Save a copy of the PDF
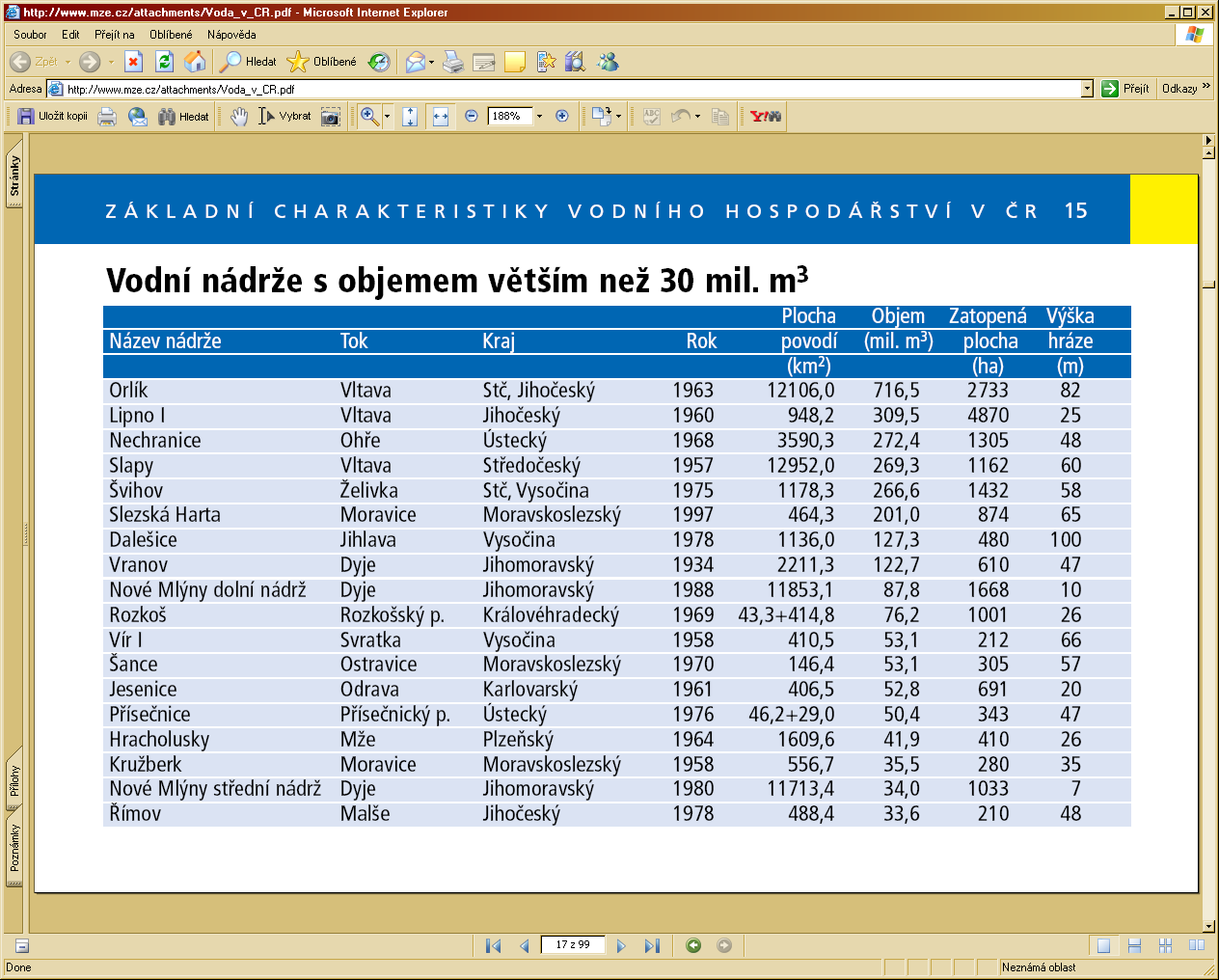The height and width of the screenshot is (980, 1219). [x=53, y=117]
